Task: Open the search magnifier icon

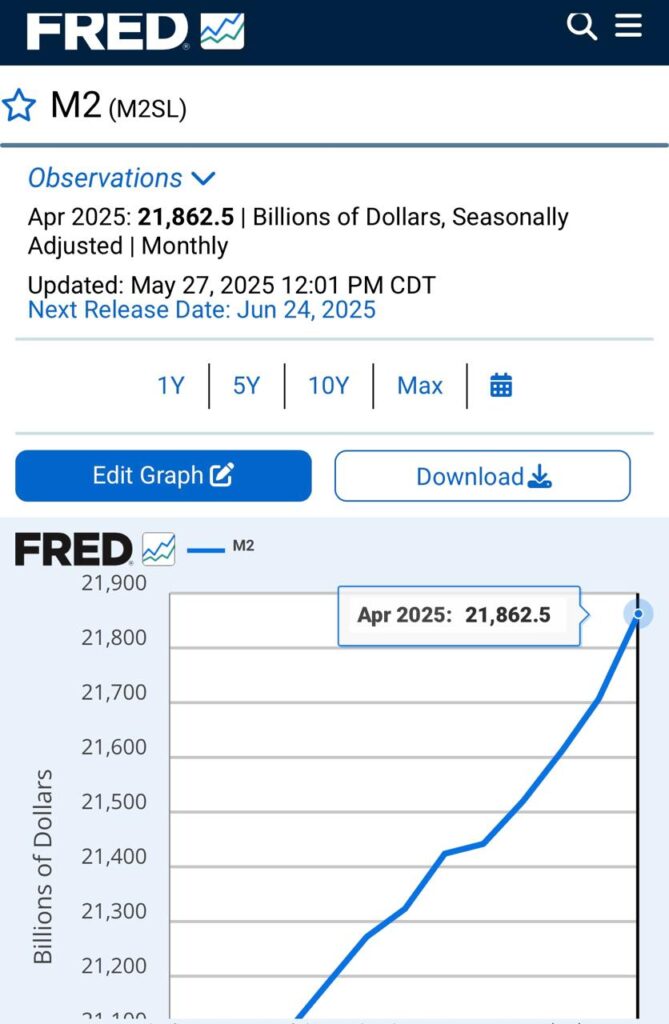Action: [581, 27]
